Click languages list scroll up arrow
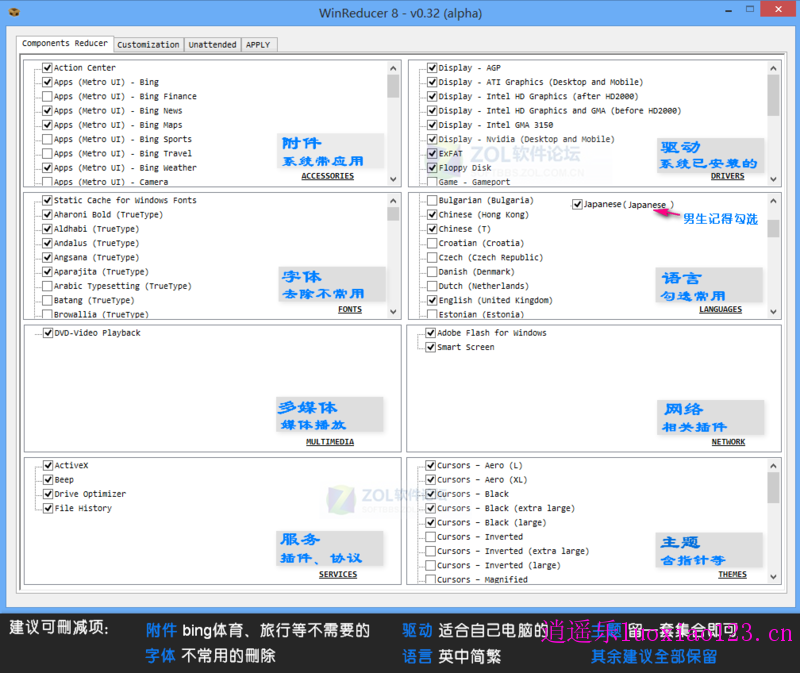This screenshot has height=673, width=800. pos(773,201)
